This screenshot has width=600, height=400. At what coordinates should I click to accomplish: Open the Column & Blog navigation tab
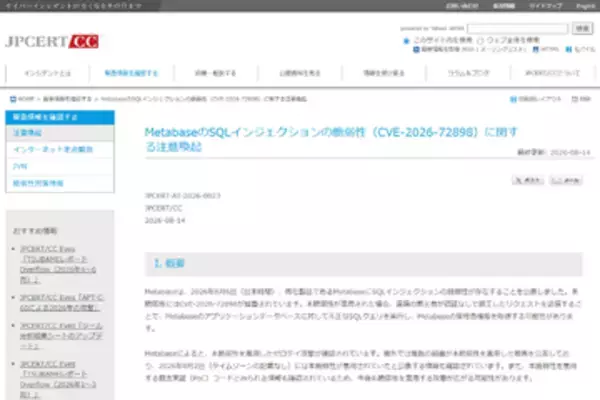pyautogui.click(x=468, y=73)
